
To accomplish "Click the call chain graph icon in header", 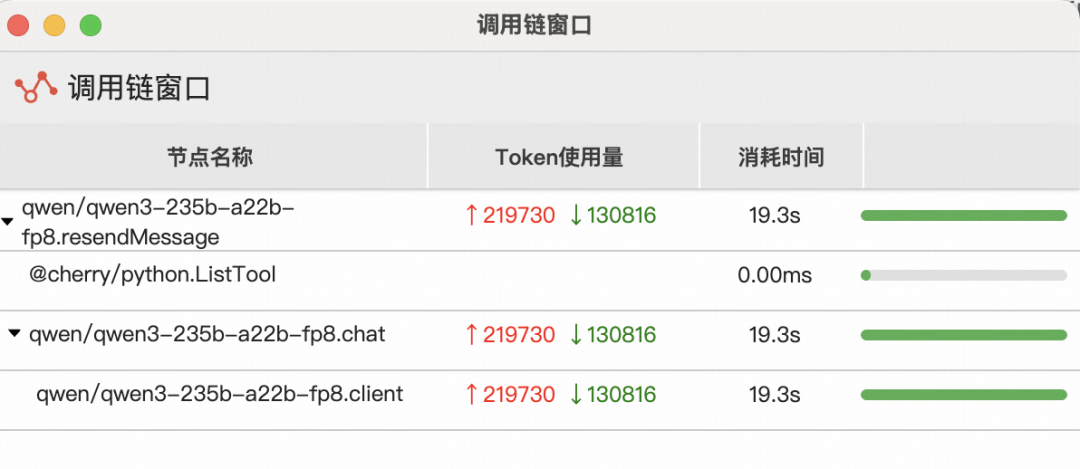I will pos(36,87).
